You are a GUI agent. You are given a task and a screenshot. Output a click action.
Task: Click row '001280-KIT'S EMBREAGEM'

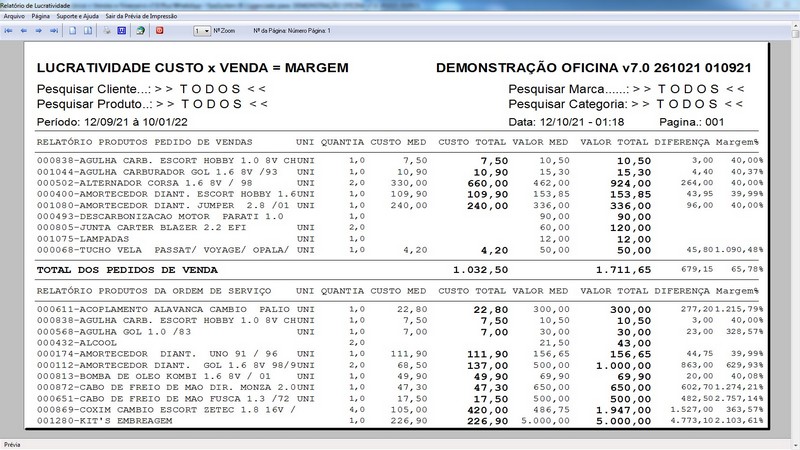tap(400, 421)
